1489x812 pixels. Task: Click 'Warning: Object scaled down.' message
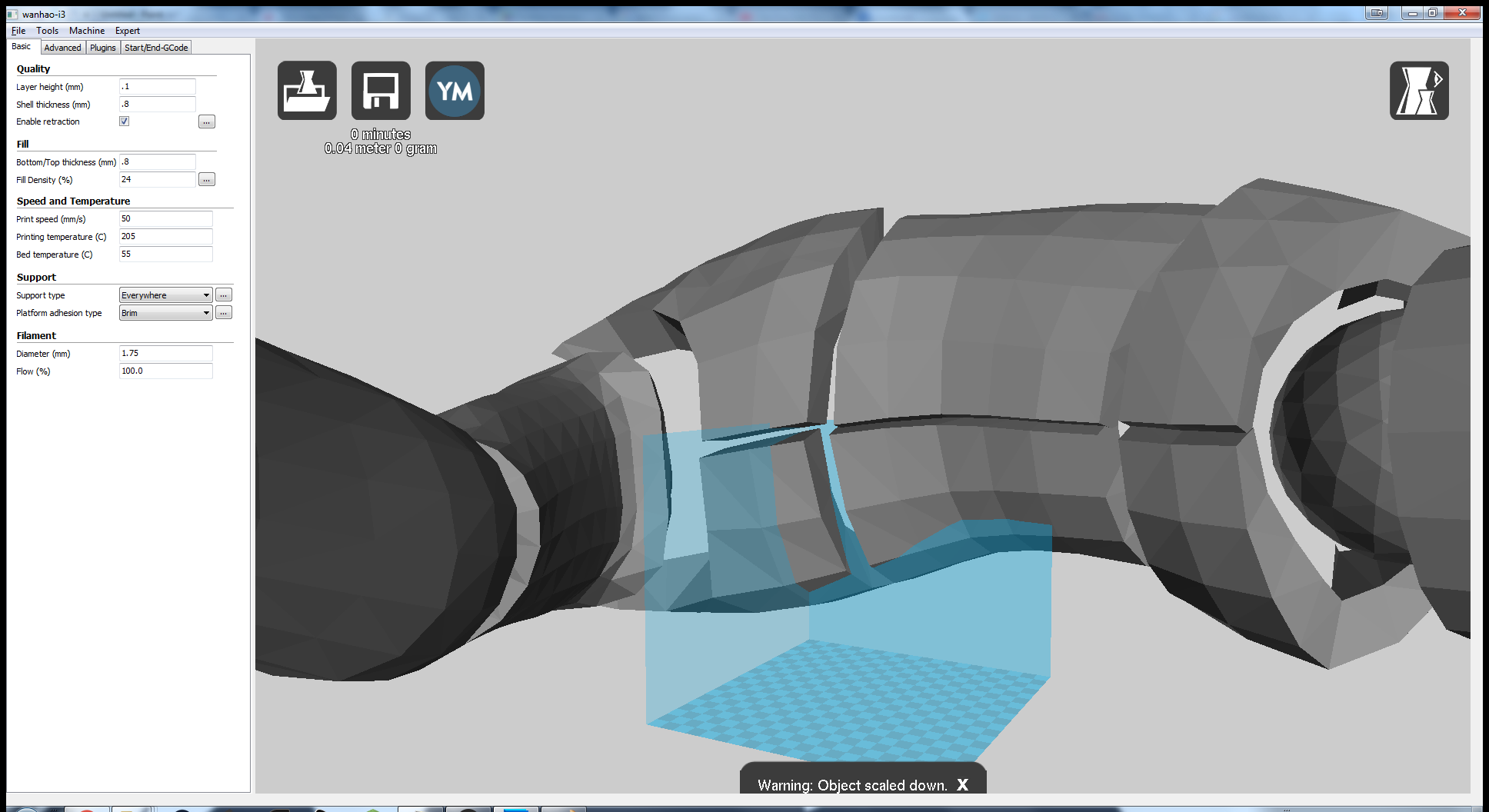coord(852,785)
